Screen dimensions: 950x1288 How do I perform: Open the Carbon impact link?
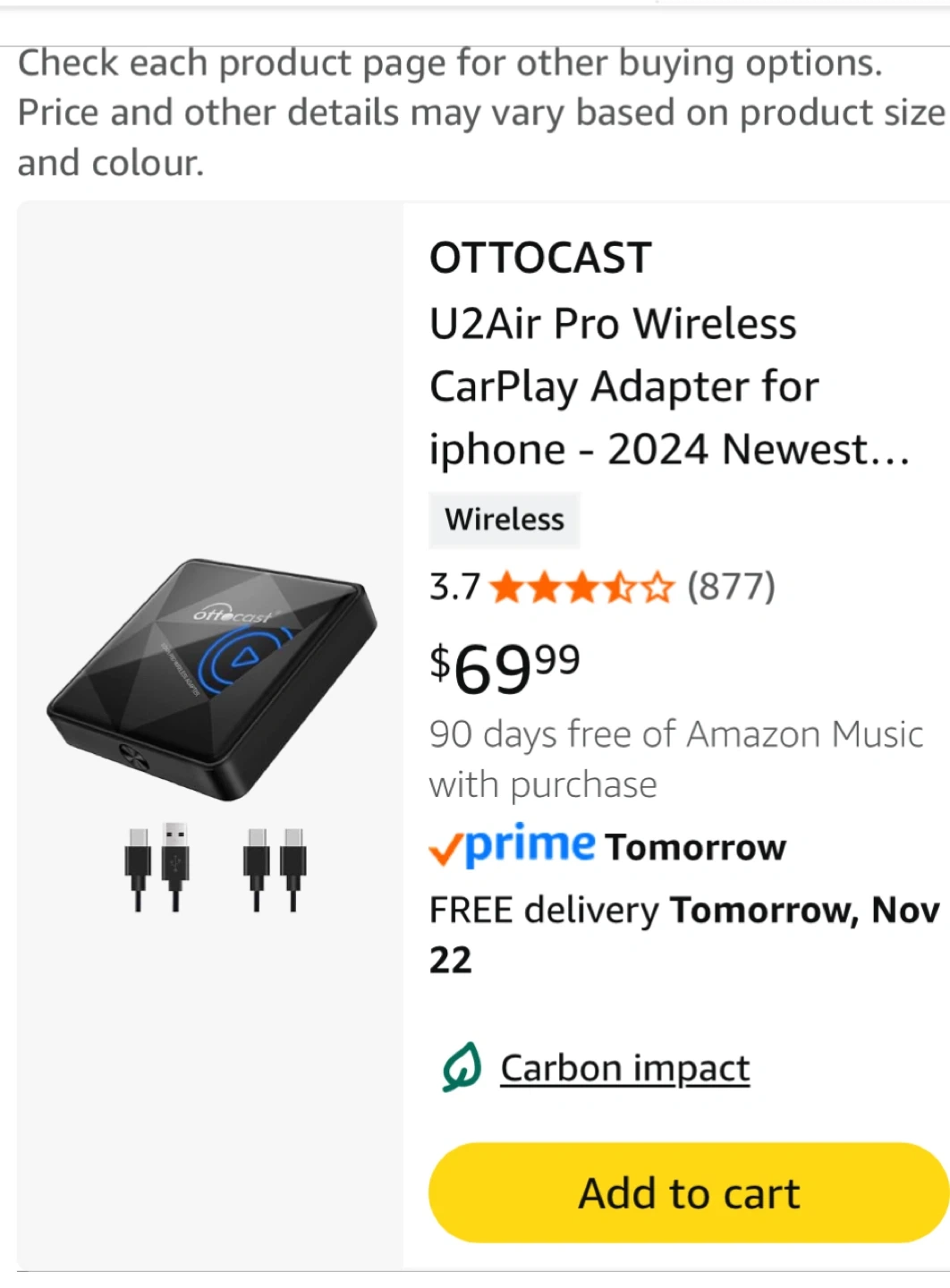click(624, 1068)
